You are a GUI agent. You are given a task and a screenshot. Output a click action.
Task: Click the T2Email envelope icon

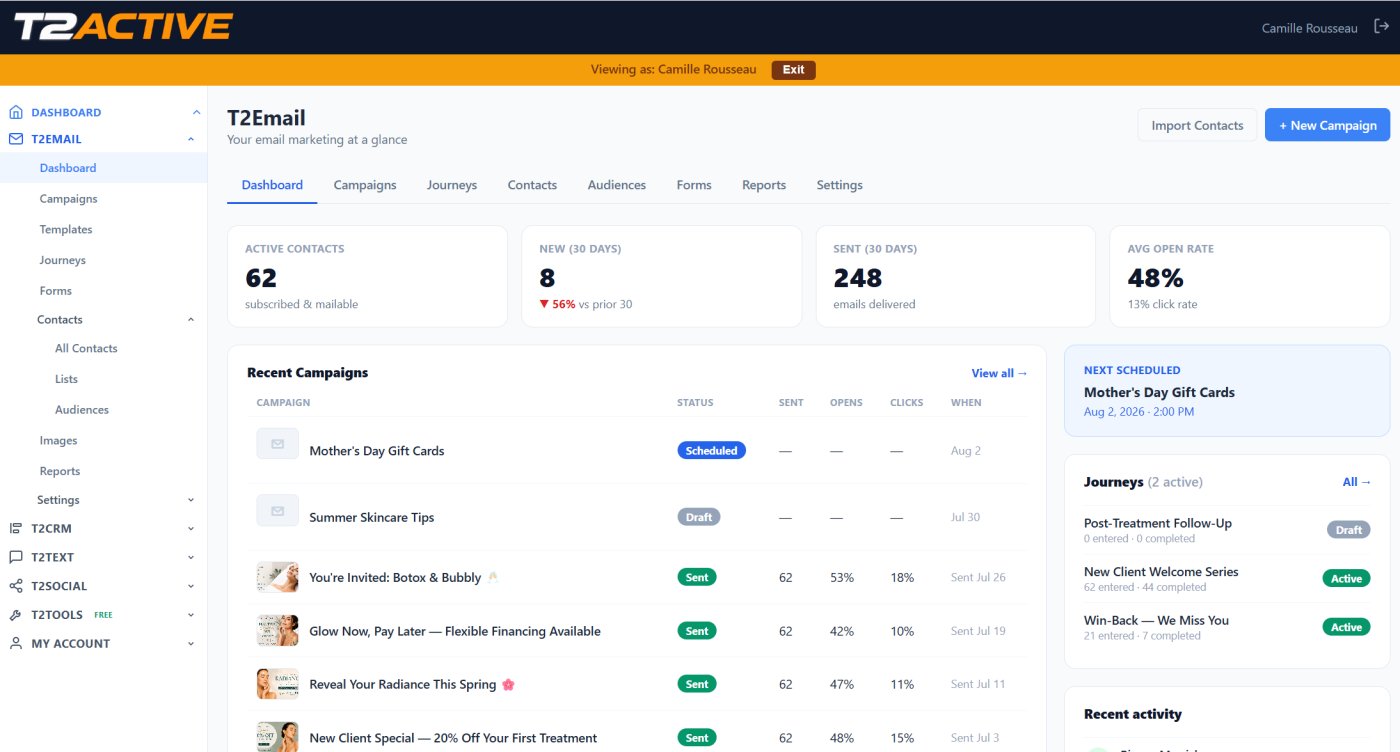16,139
